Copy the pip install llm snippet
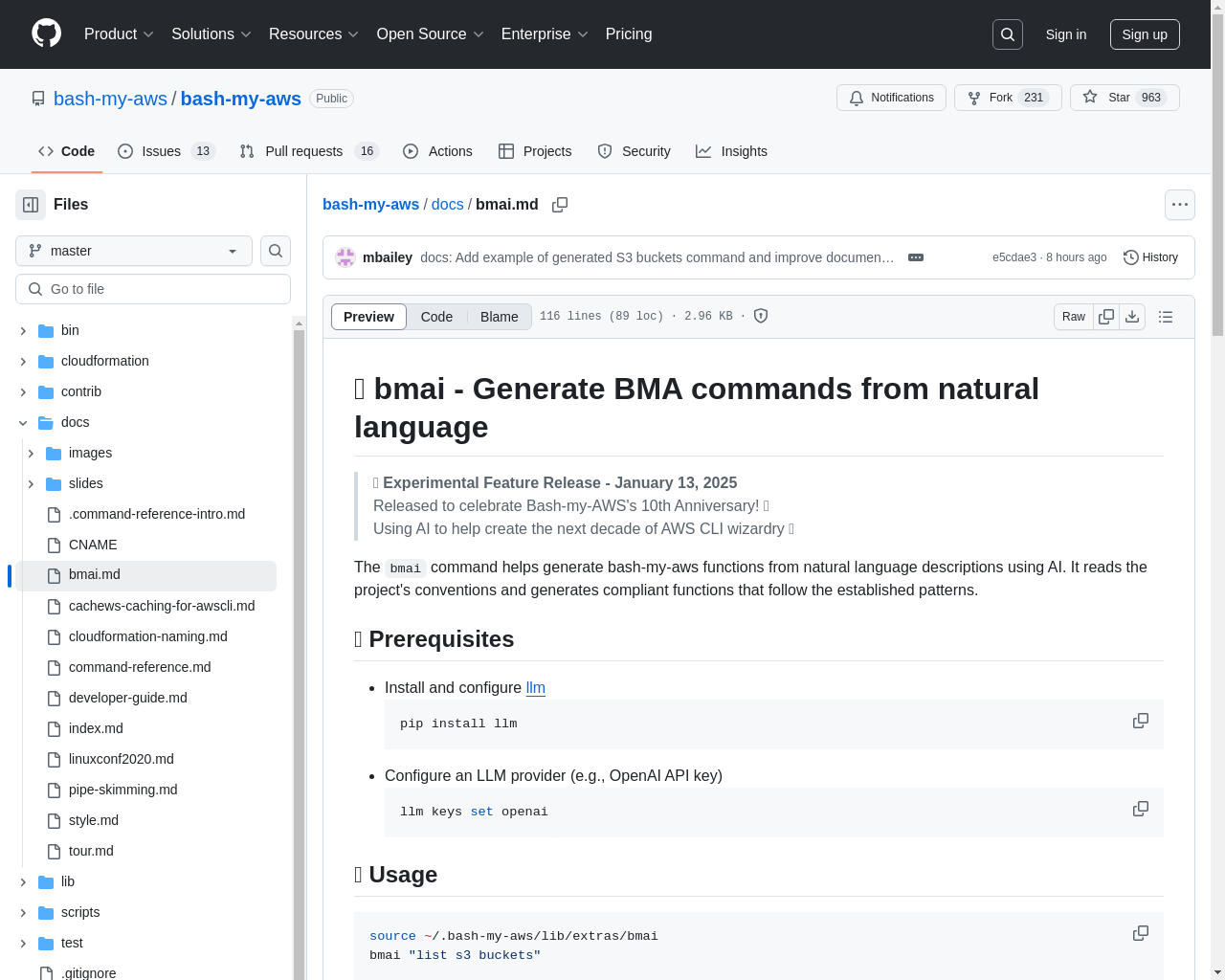This screenshot has width=1225, height=980. 1141,721
